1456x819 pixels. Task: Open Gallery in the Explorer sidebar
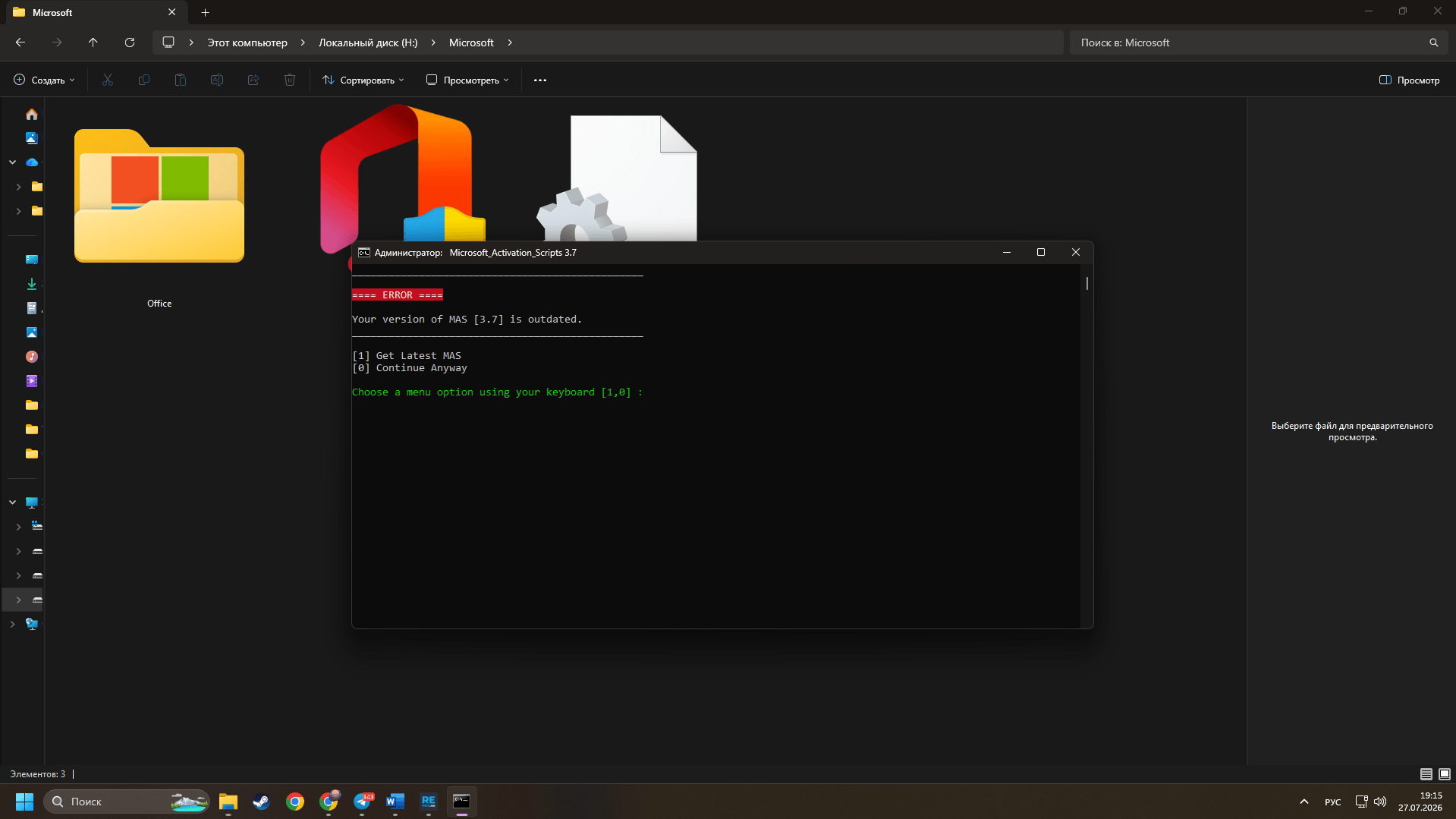[31, 138]
